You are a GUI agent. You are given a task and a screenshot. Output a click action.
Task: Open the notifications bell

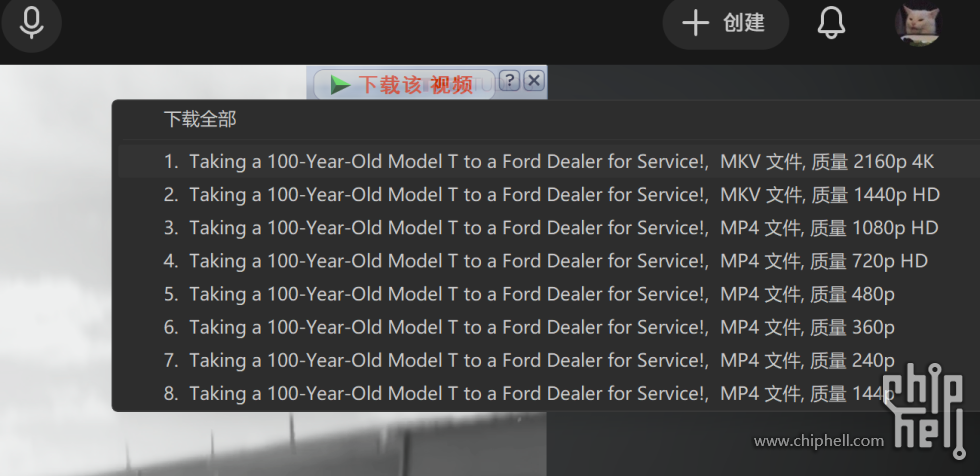[x=831, y=23]
